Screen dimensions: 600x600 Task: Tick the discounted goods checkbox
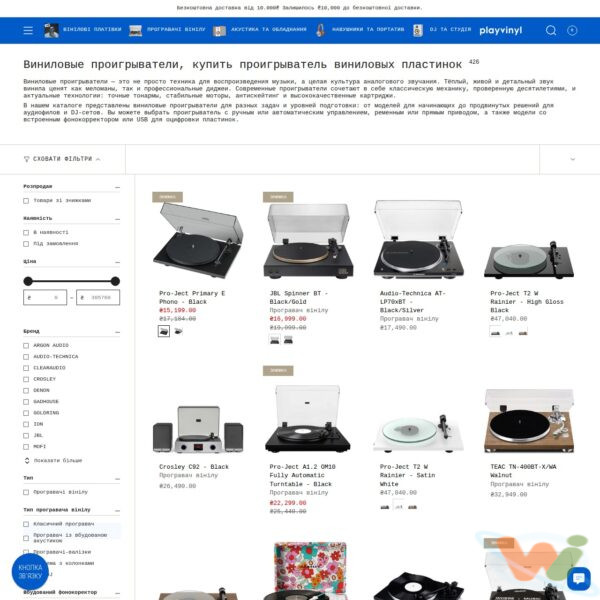pyautogui.click(x=26, y=201)
